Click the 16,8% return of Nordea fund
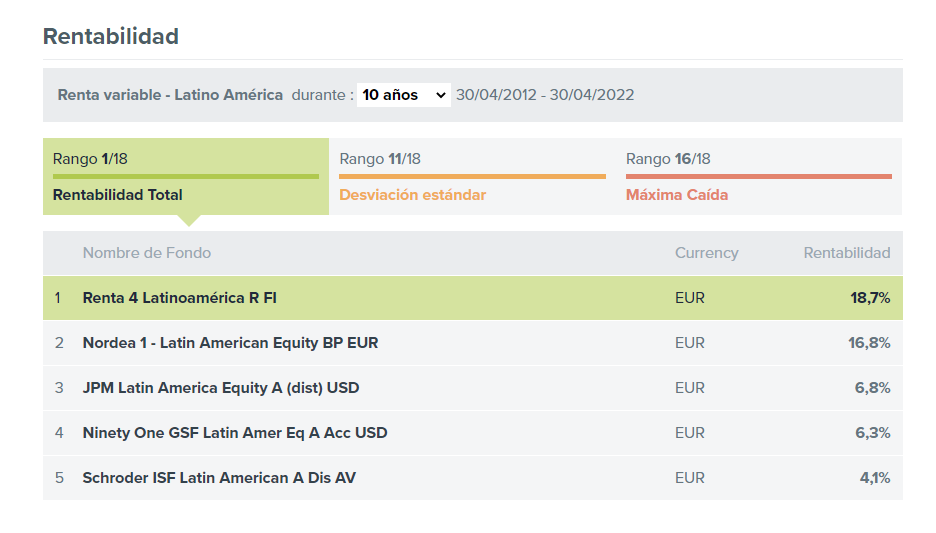The image size is (936, 533). [x=869, y=343]
